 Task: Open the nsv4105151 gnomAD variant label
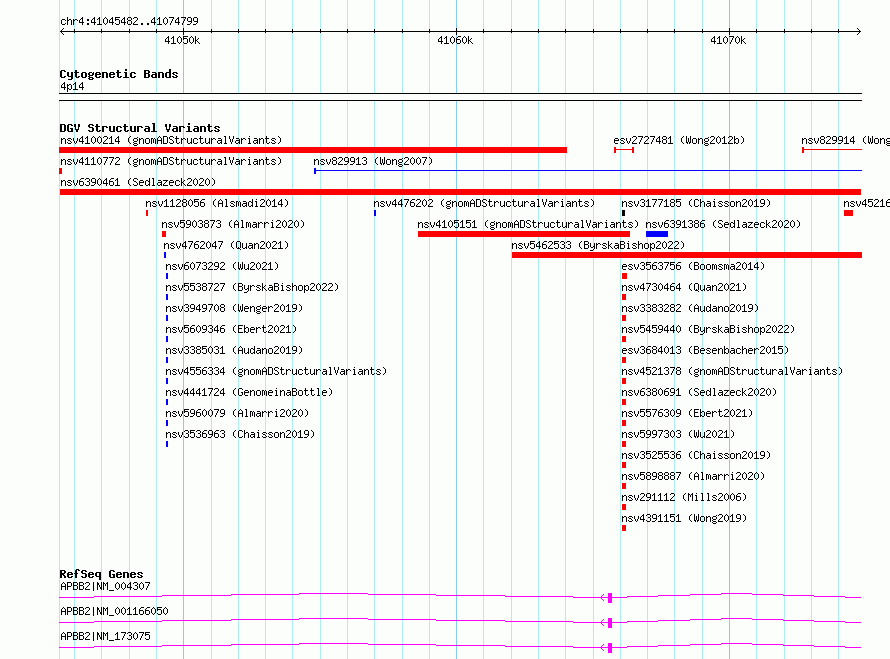(528, 224)
